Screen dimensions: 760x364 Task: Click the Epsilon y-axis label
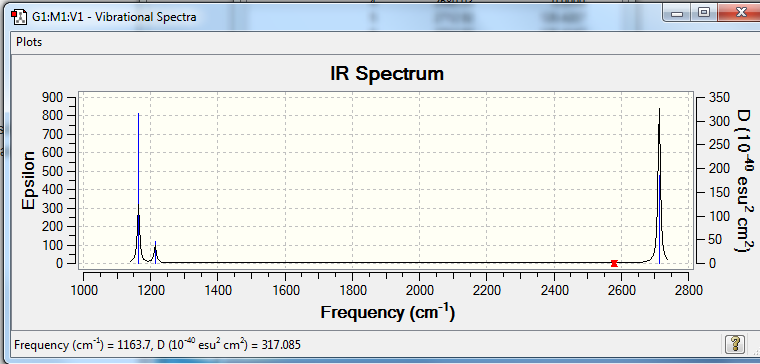click(x=29, y=180)
